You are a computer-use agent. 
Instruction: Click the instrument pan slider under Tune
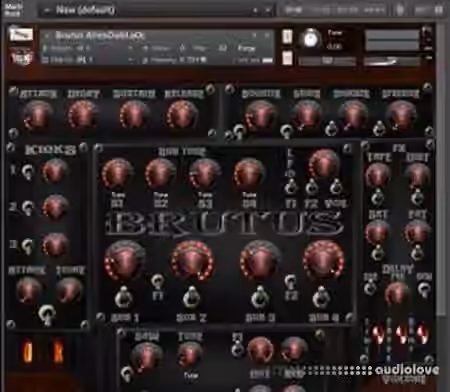[327, 61]
